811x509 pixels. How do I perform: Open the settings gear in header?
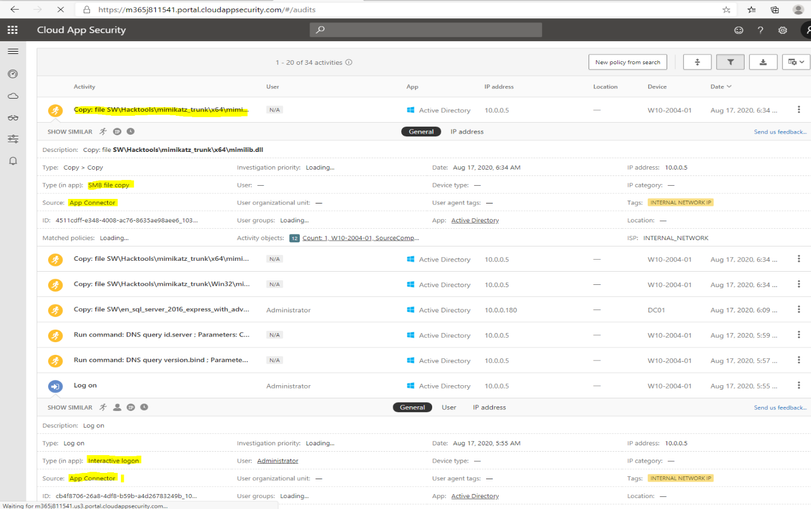coord(783,30)
